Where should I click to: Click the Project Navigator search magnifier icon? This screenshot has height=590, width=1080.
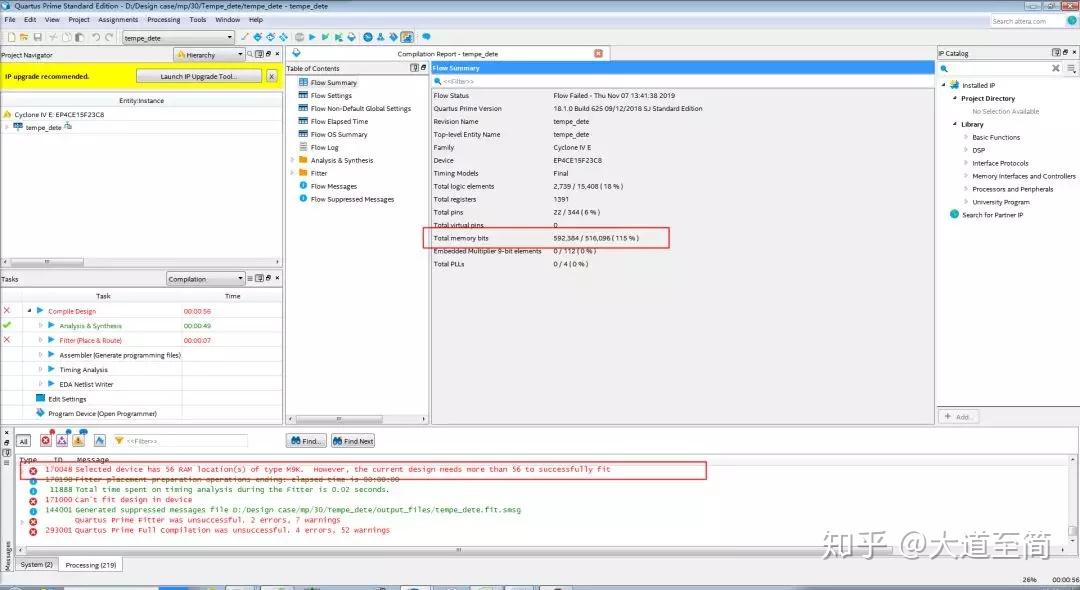[249, 54]
